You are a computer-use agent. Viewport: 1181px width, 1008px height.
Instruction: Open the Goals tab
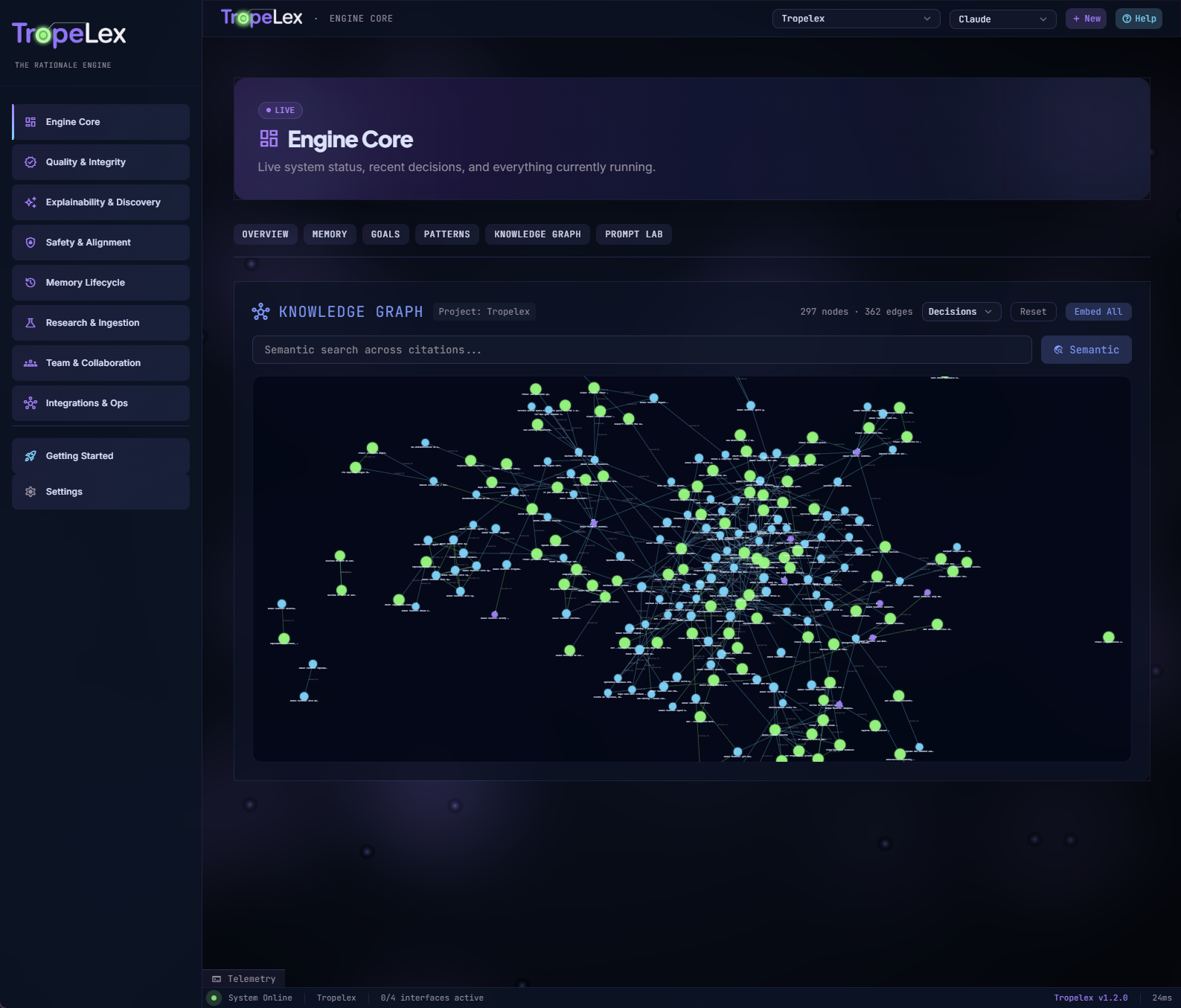pyautogui.click(x=385, y=234)
